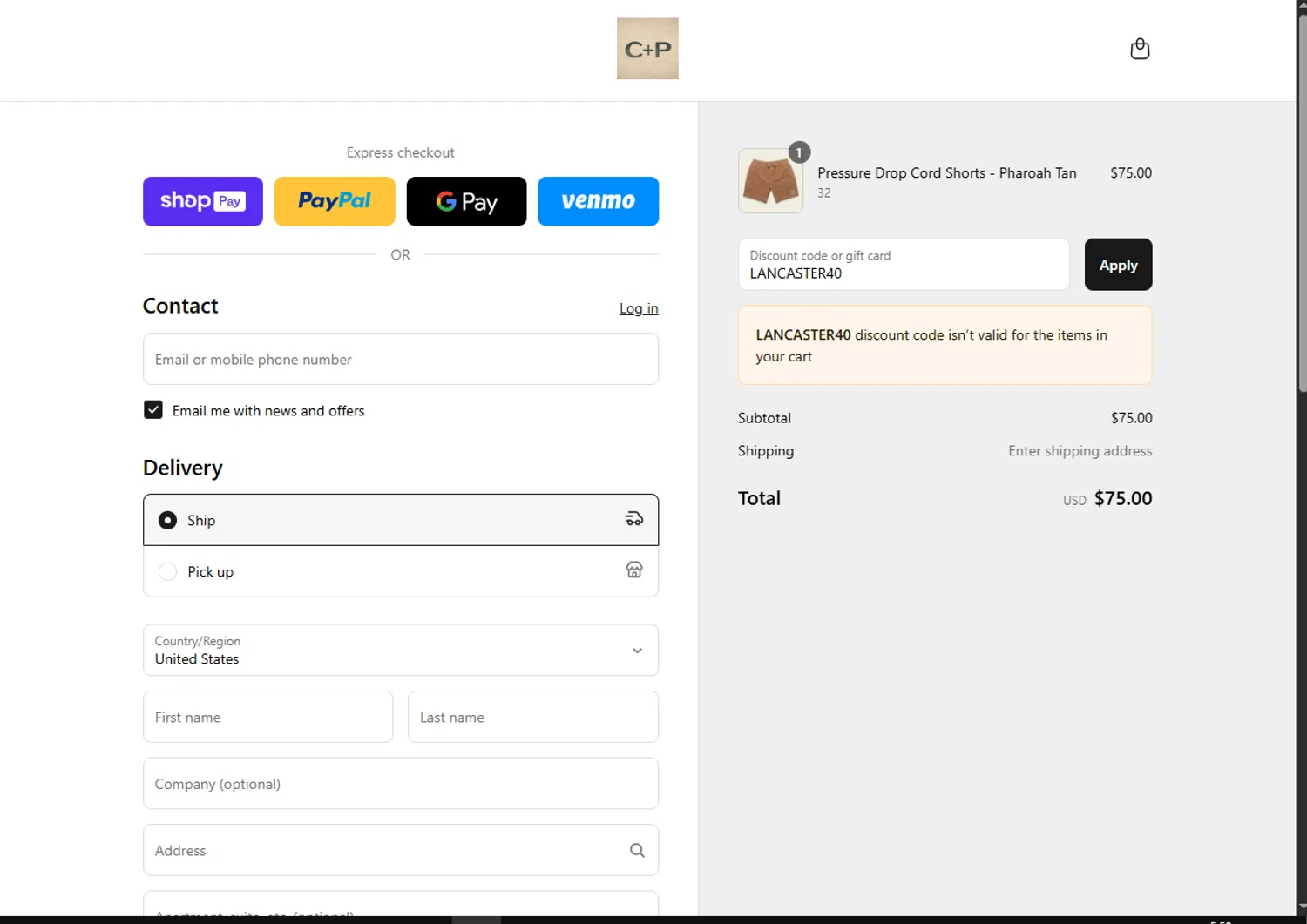The height and width of the screenshot is (924, 1307).
Task: Click the delivery truck icon in Ship row
Action: click(x=634, y=519)
